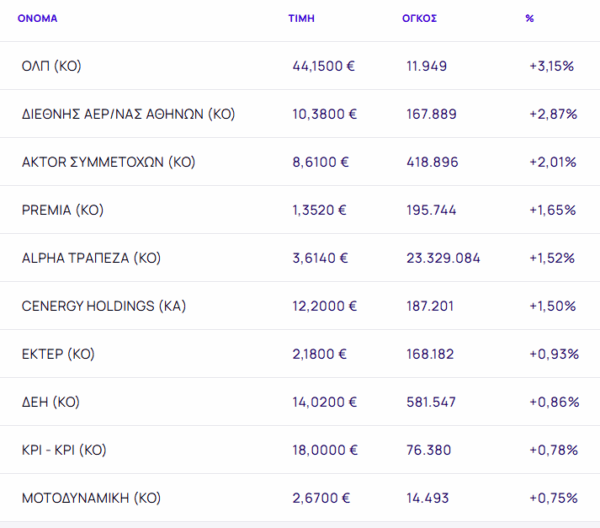Select volume 23.329.084 cell
600x528 pixels.
click(x=443, y=258)
